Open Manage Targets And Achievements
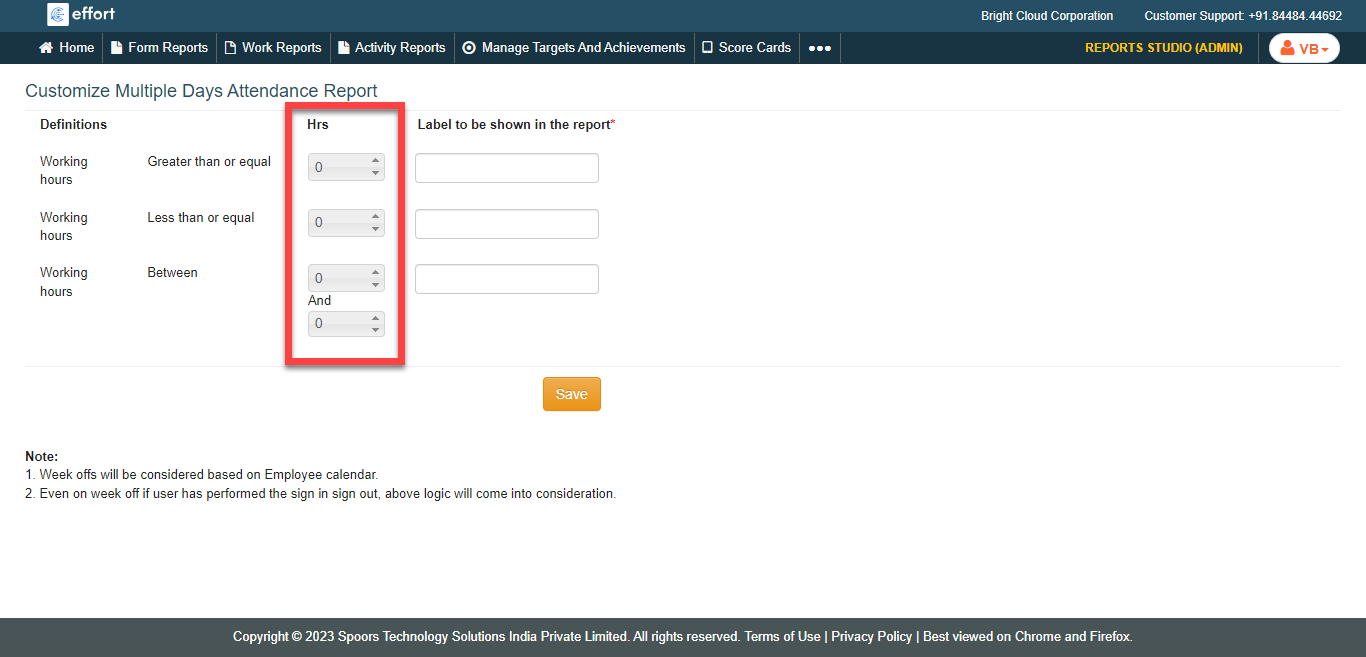Image resolution: width=1366 pixels, height=657 pixels. pyautogui.click(x=574, y=47)
